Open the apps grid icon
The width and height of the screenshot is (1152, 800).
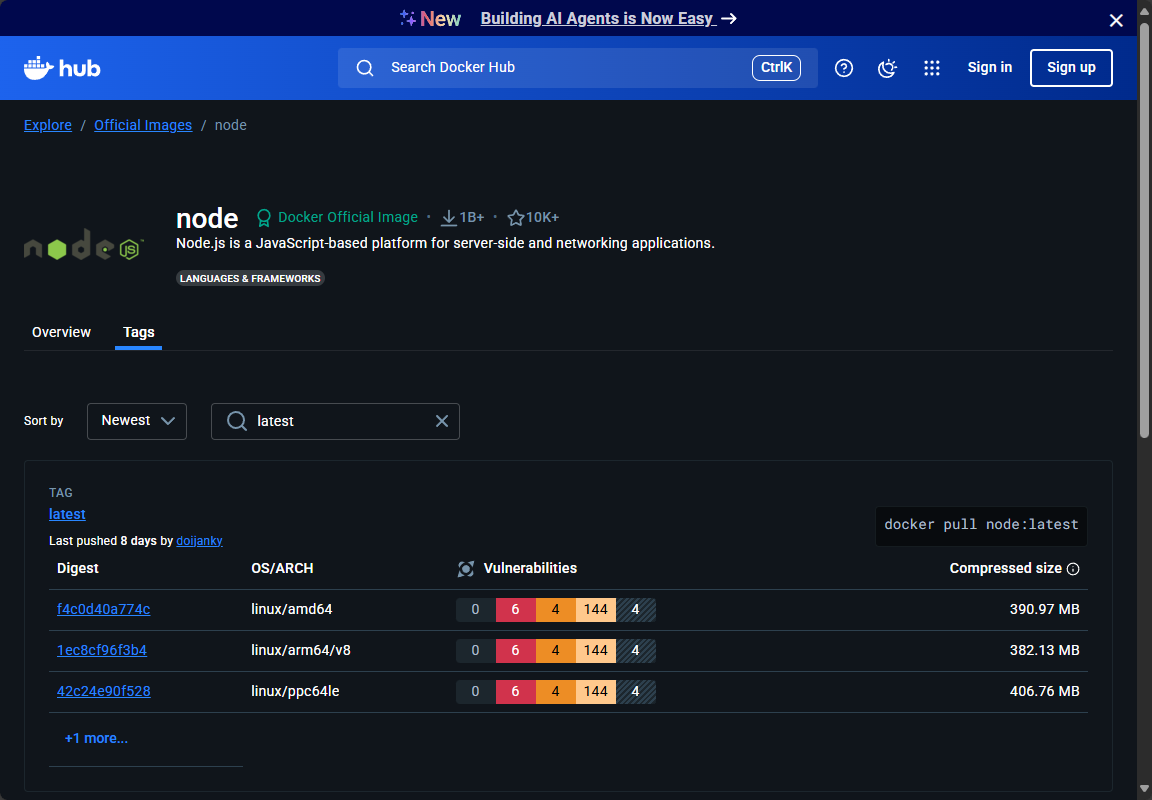[932, 68]
